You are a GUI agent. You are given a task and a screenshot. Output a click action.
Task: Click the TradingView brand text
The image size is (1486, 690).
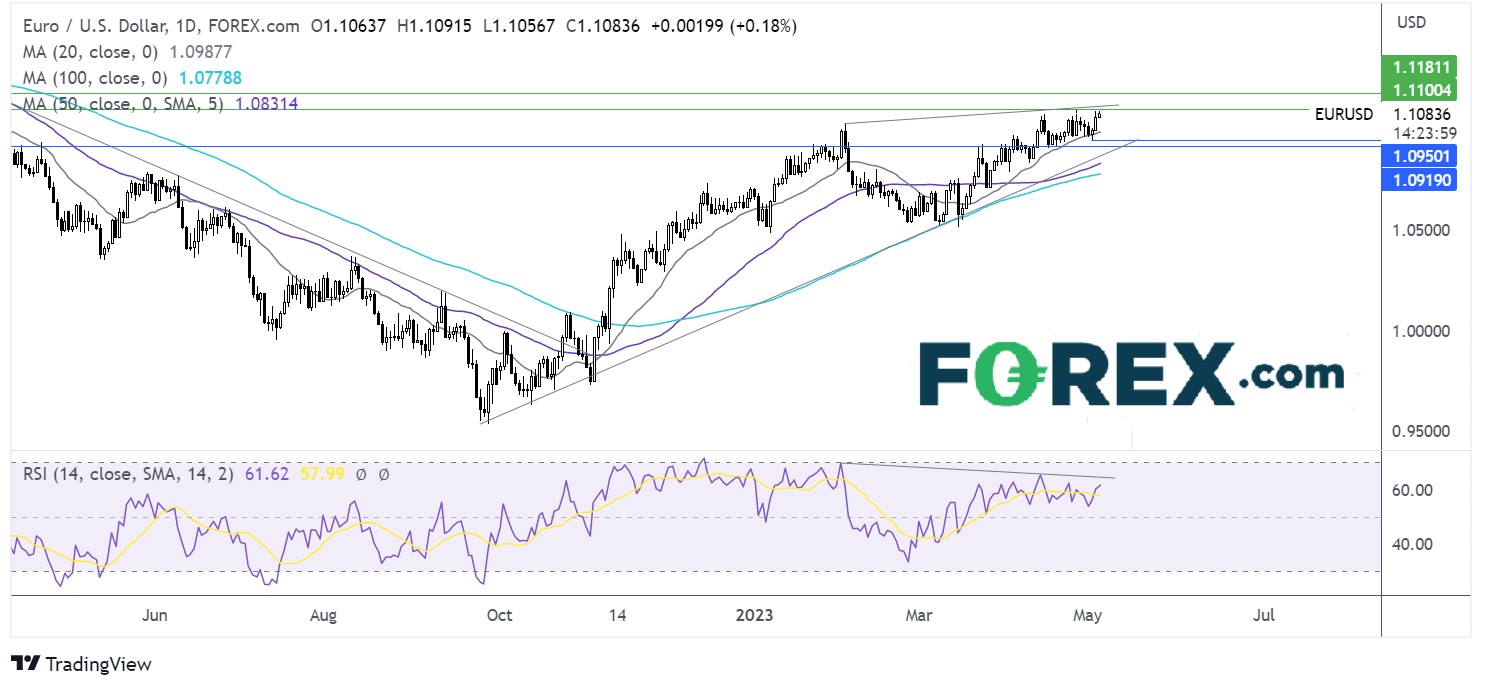(x=98, y=664)
